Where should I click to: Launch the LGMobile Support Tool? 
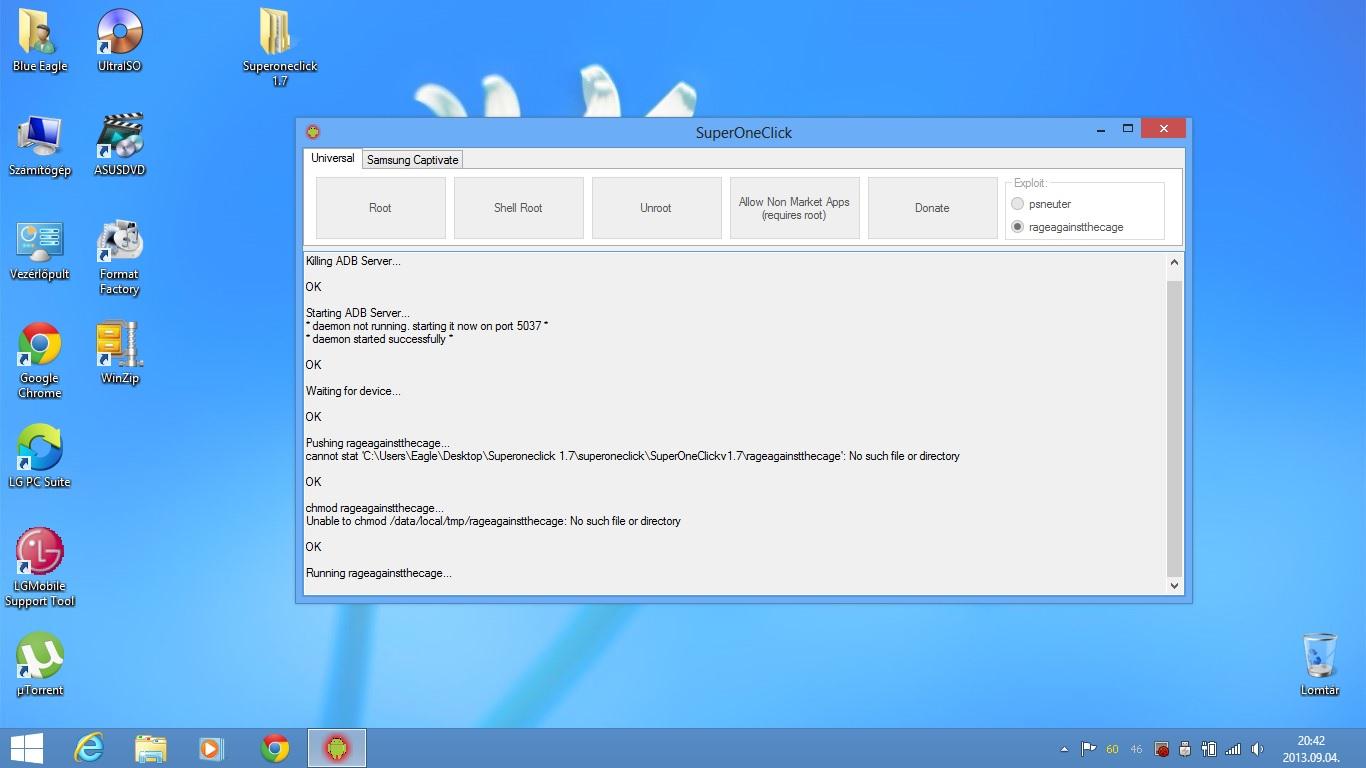[x=40, y=568]
